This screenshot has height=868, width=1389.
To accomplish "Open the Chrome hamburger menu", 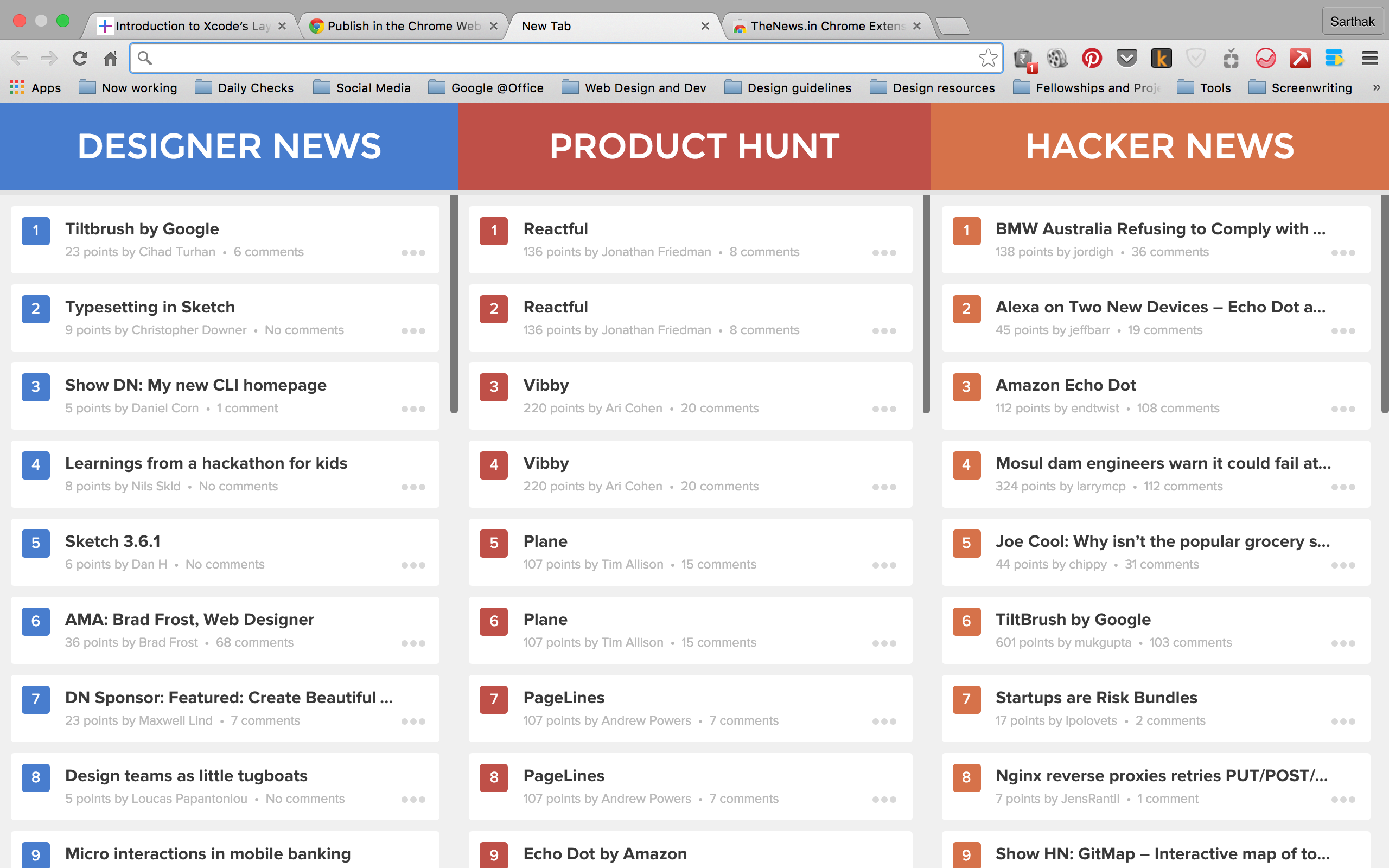I will point(1369,58).
